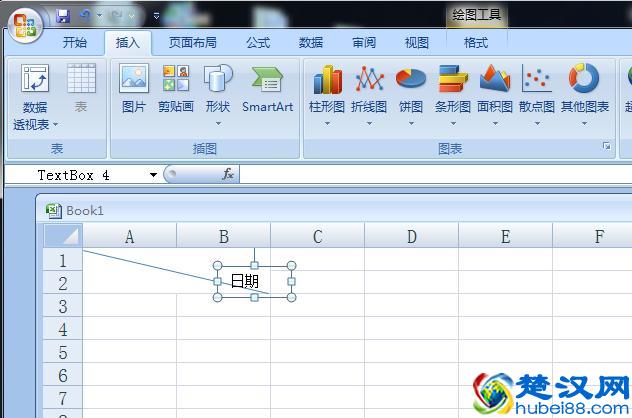Image resolution: width=632 pixels, height=418 pixels.
Task: Select column F header
Action: pos(592,236)
